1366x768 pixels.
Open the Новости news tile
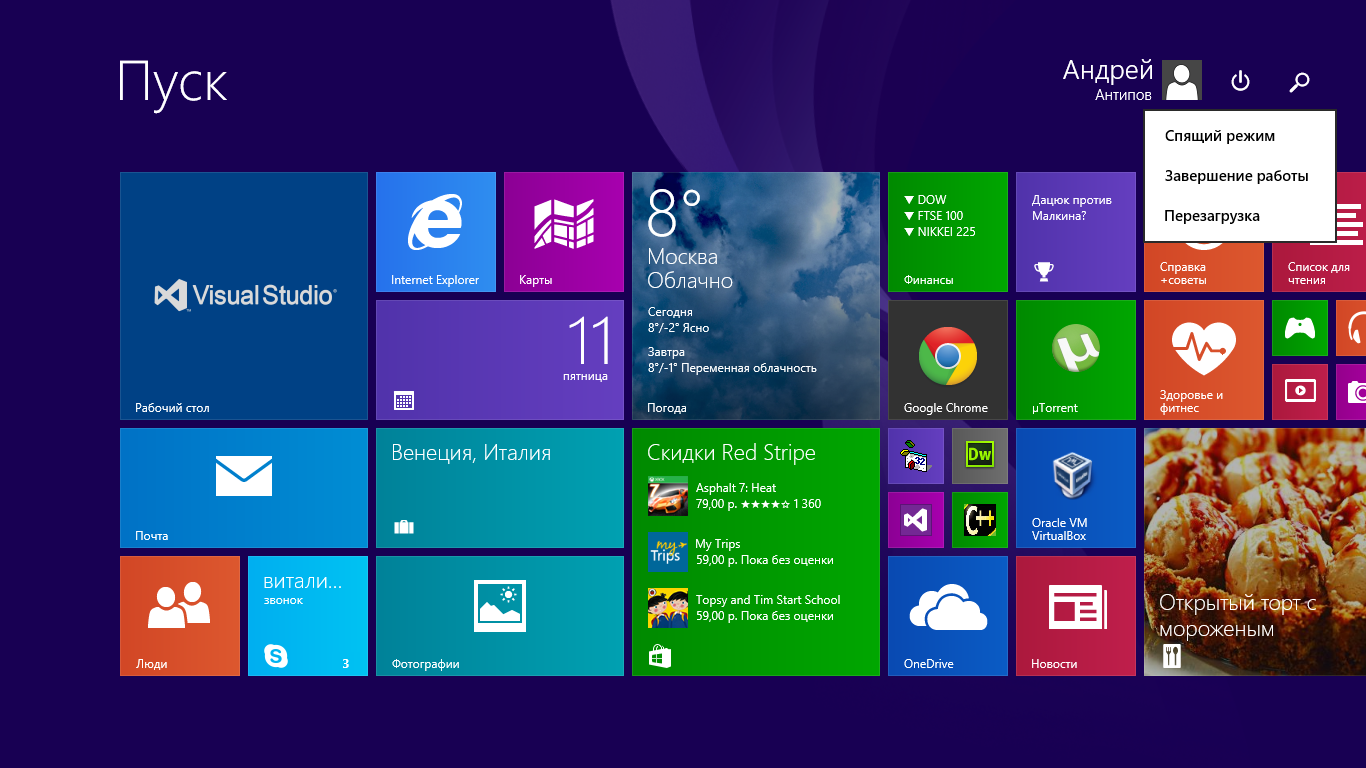(x=1075, y=616)
